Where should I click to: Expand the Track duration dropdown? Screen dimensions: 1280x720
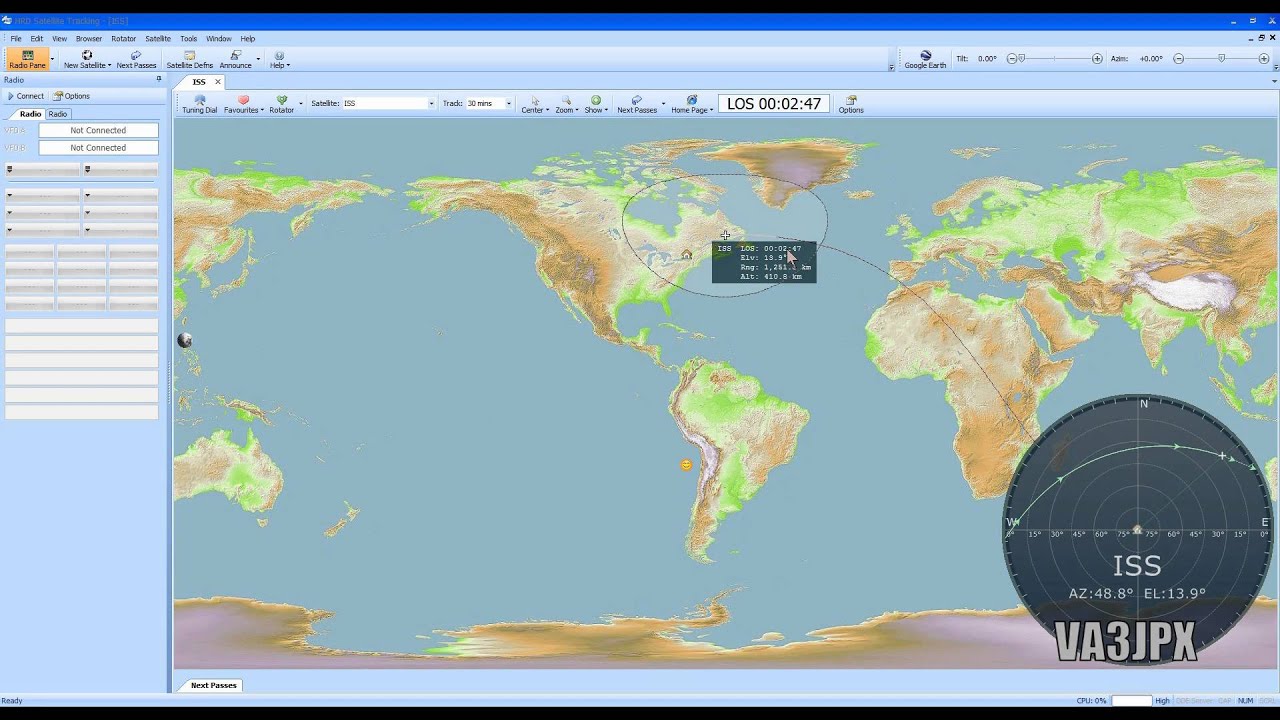[508, 103]
